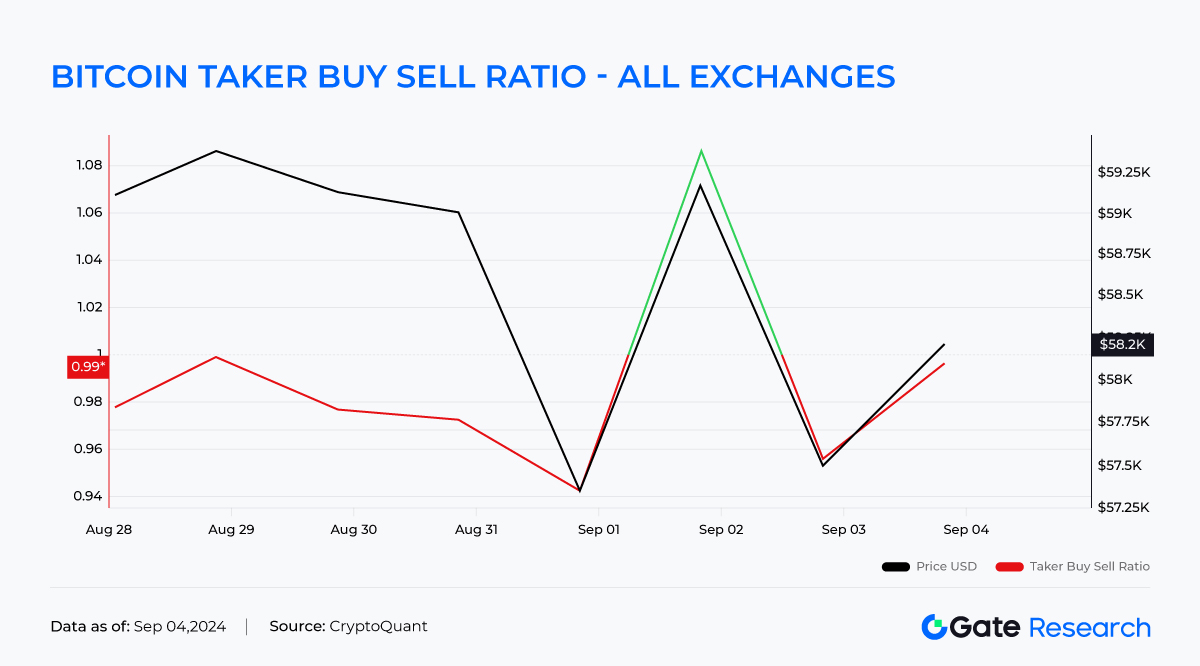Viewport: 1200px width, 666px height.
Task: Click the black $58.2K price tag
Action: point(1122,344)
